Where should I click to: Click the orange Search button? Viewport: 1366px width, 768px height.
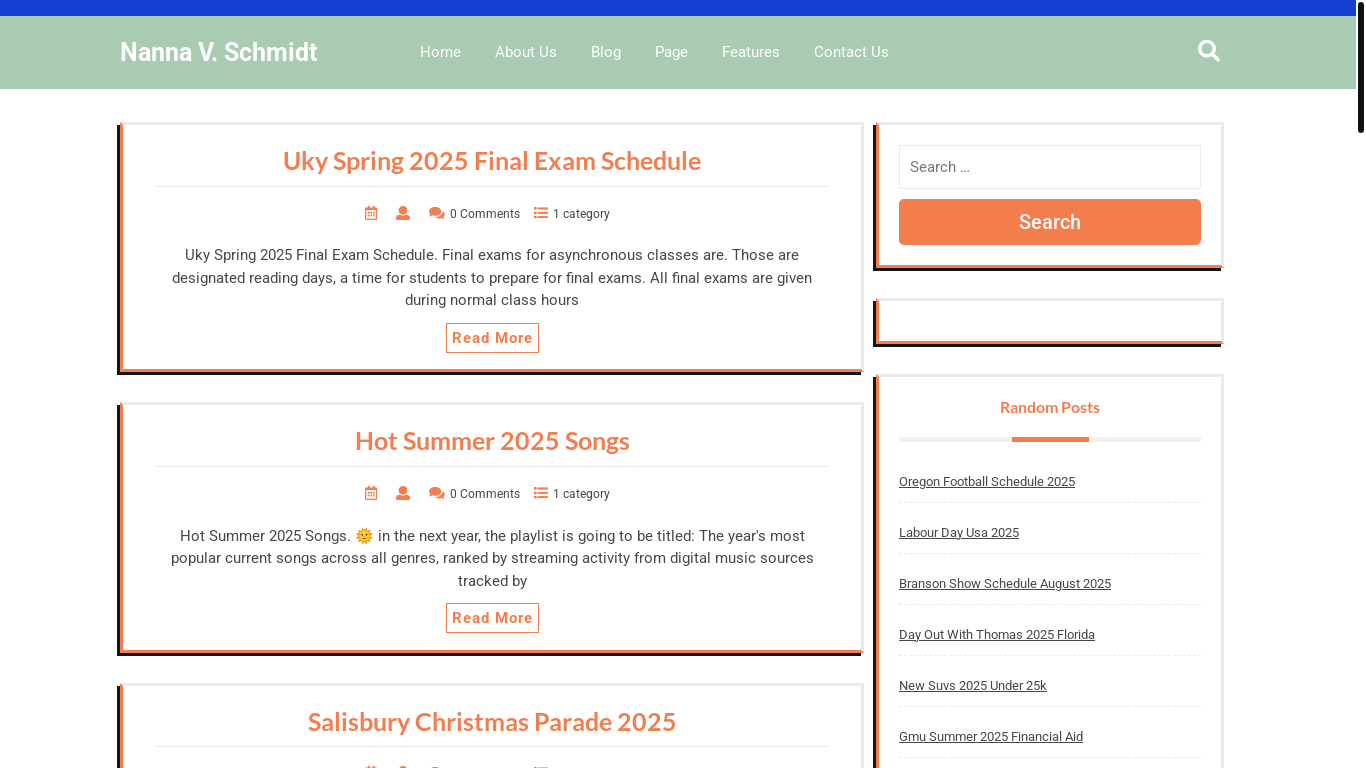1050,222
